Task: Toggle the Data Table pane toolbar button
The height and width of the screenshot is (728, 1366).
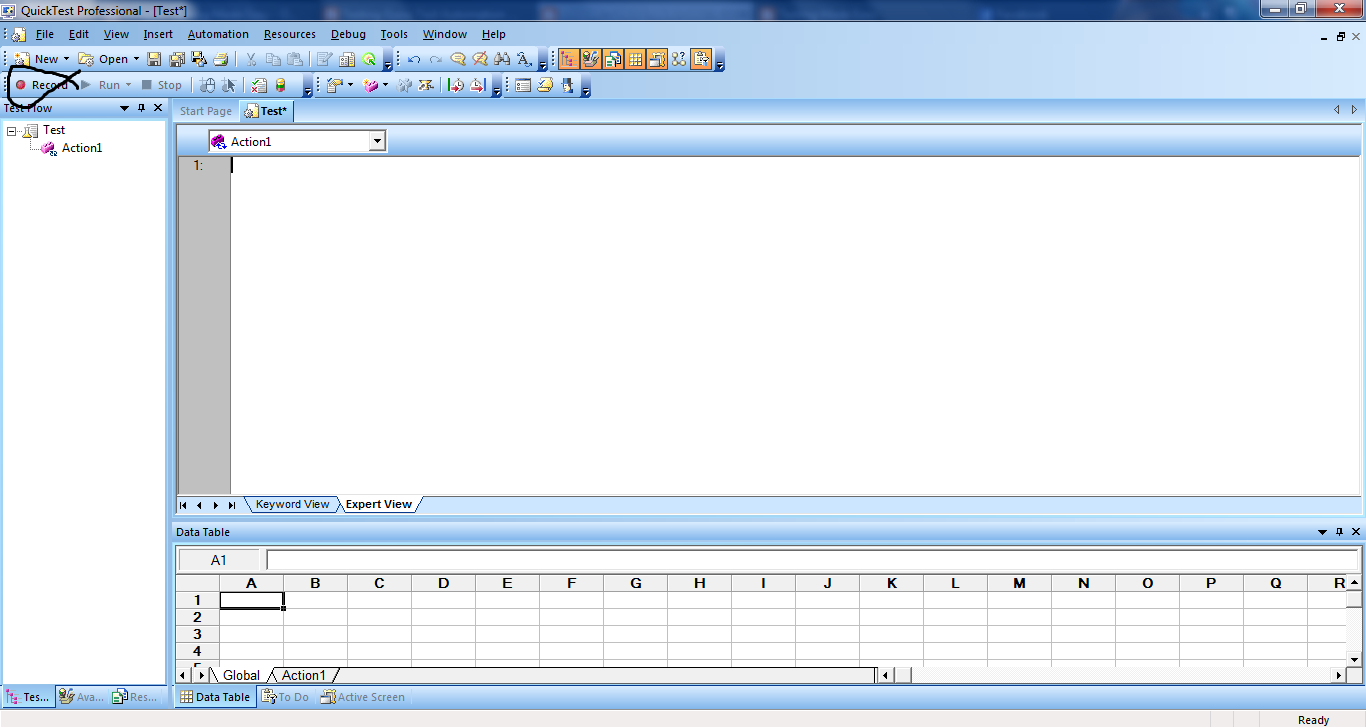Action: pyautogui.click(x=635, y=59)
